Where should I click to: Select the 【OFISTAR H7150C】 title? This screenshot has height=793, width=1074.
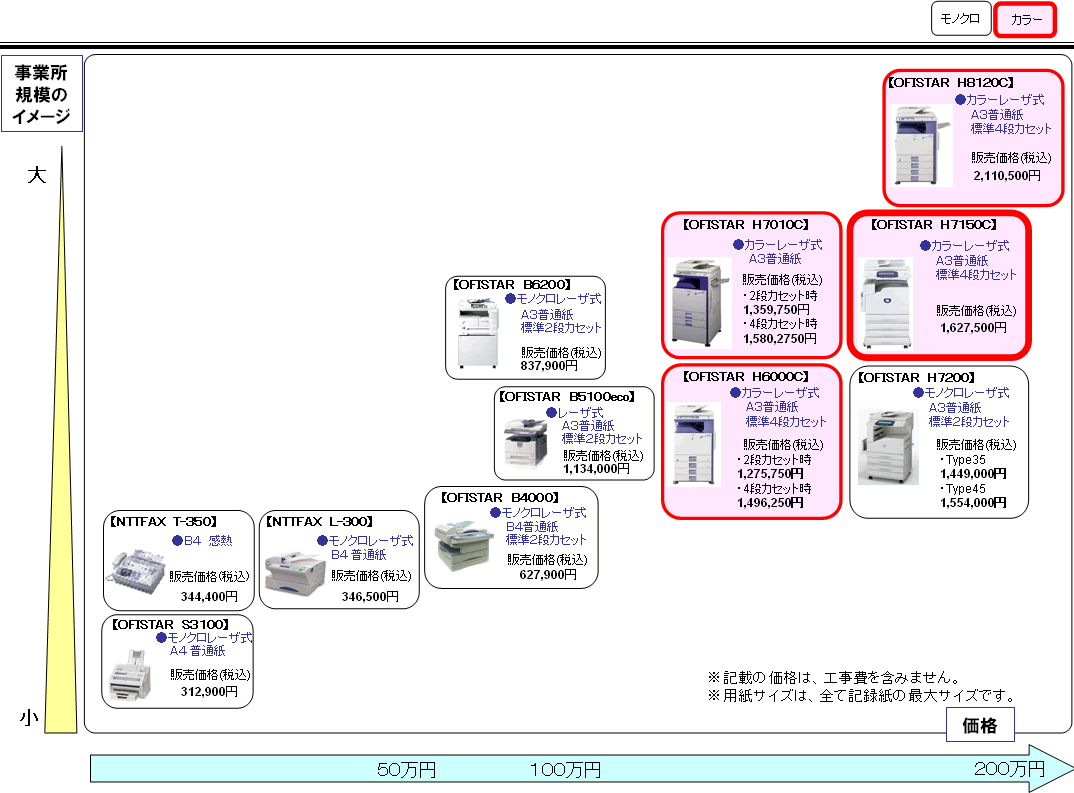coord(934,225)
